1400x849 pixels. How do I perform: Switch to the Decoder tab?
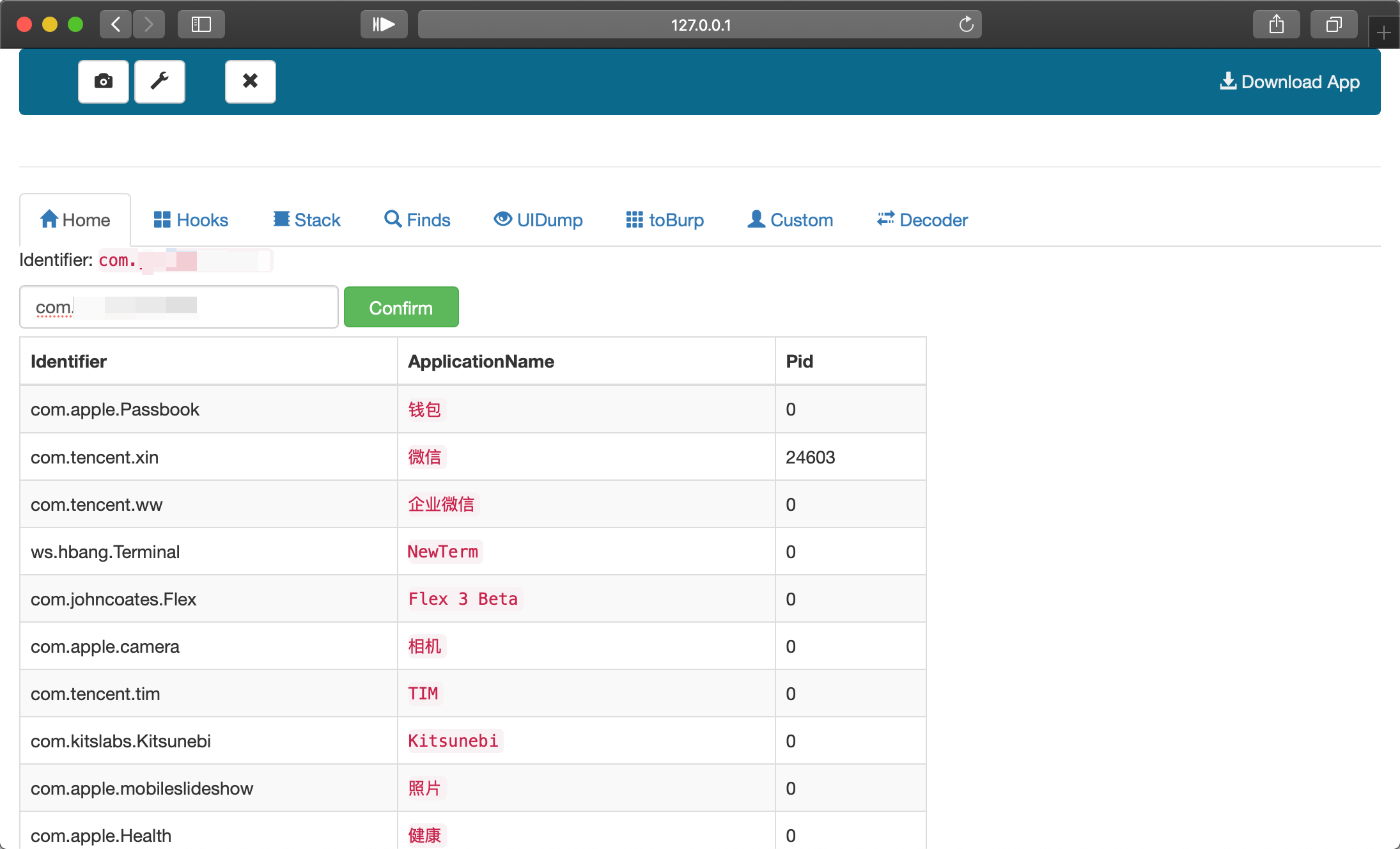pos(922,220)
